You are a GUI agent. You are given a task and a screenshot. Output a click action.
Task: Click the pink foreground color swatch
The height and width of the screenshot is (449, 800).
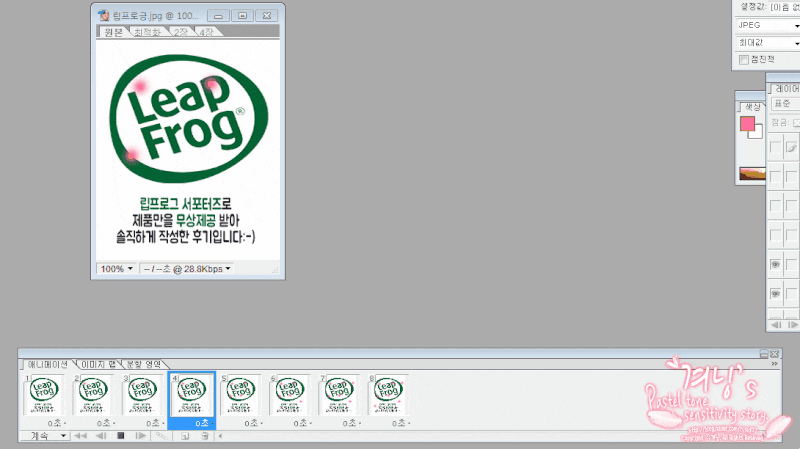pos(747,123)
